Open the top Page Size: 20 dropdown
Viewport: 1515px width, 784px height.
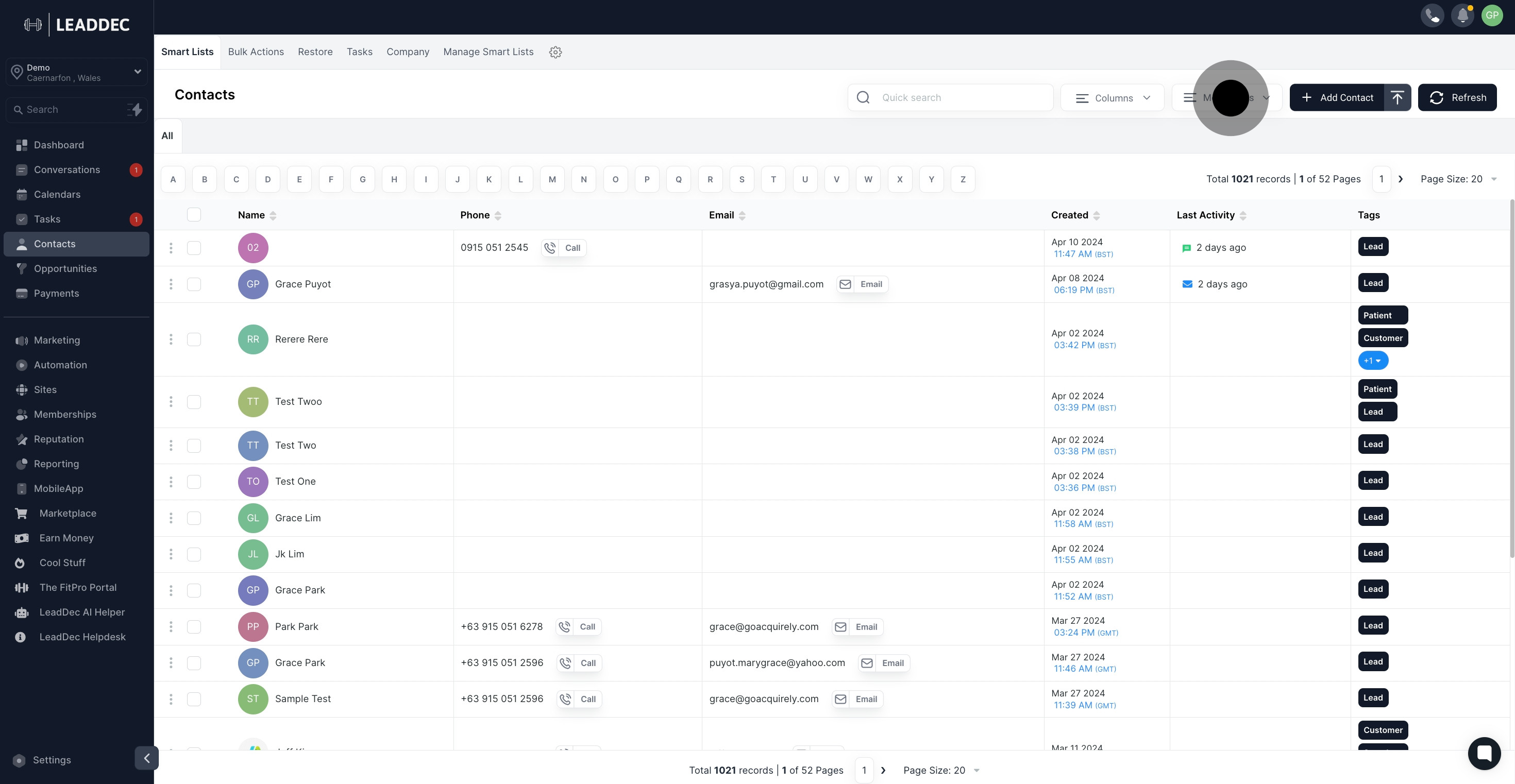coord(1458,179)
